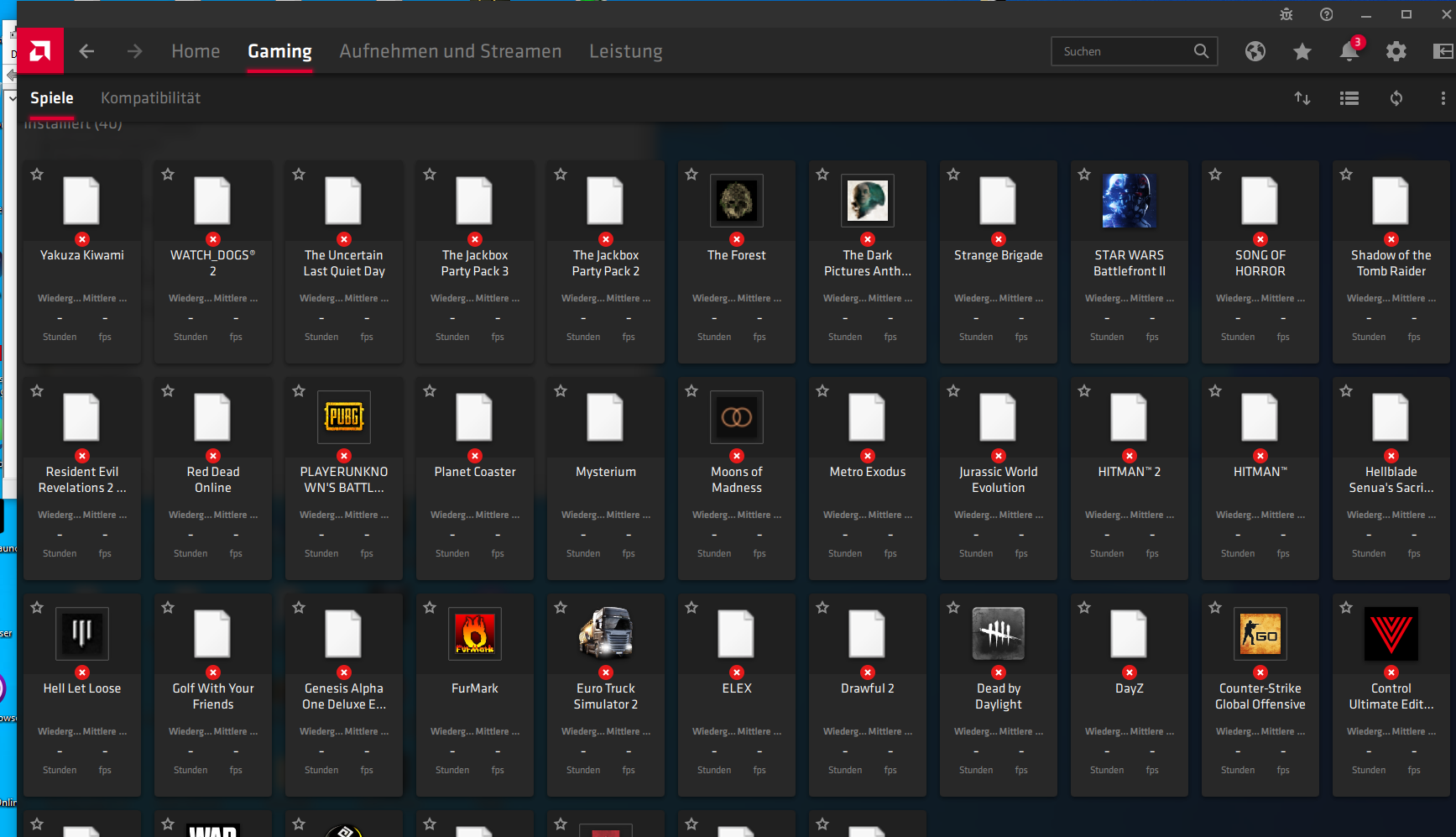This screenshot has height=837, width=1456.
Task: Refresh the games list
Action: (1396, 98)
